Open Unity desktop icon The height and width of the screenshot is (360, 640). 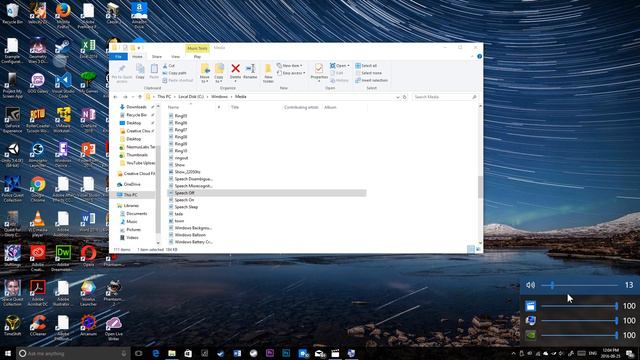point(12,155)
